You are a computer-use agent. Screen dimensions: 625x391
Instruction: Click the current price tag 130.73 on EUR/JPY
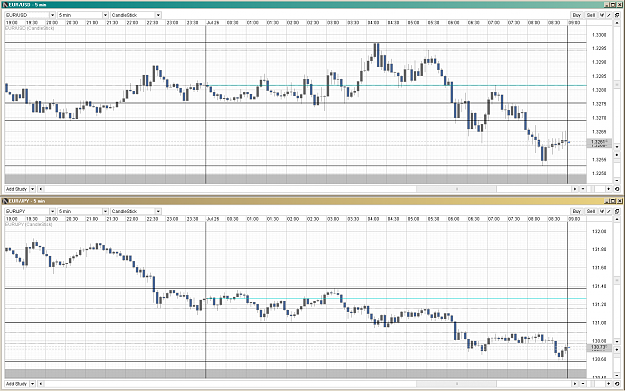click(599, 348)
